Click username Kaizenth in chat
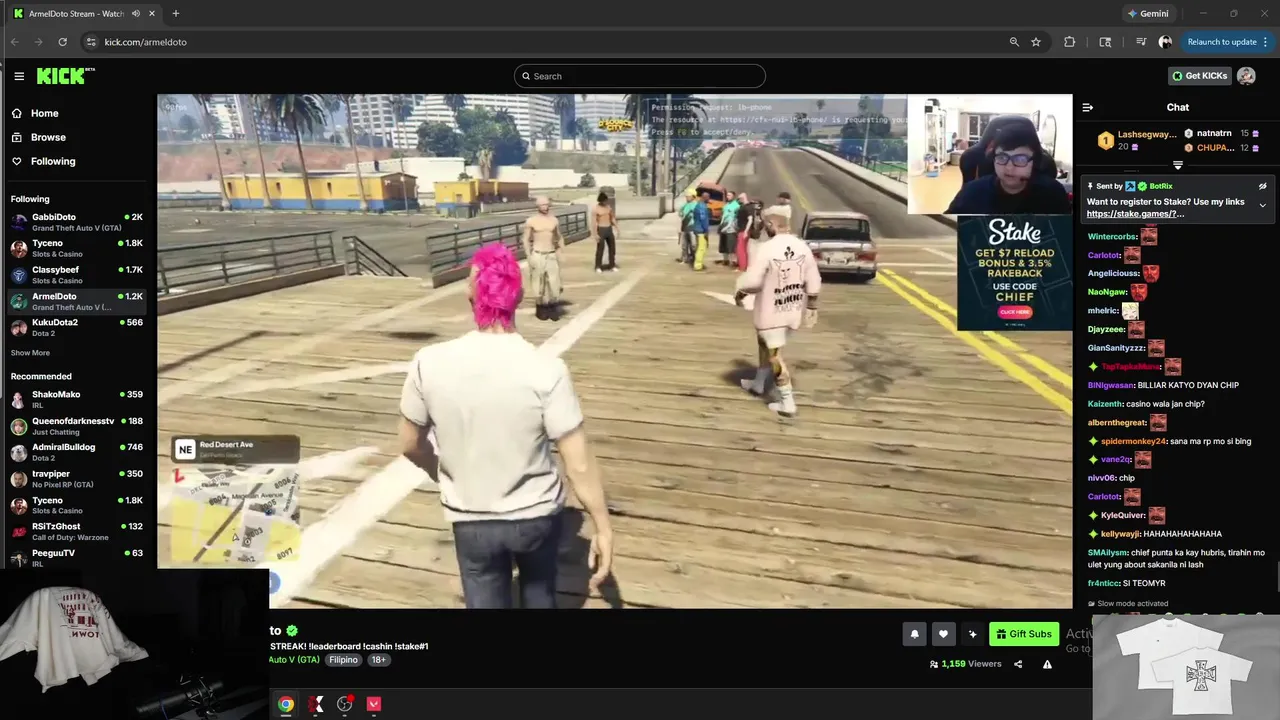 click(x=1105, y=404)
